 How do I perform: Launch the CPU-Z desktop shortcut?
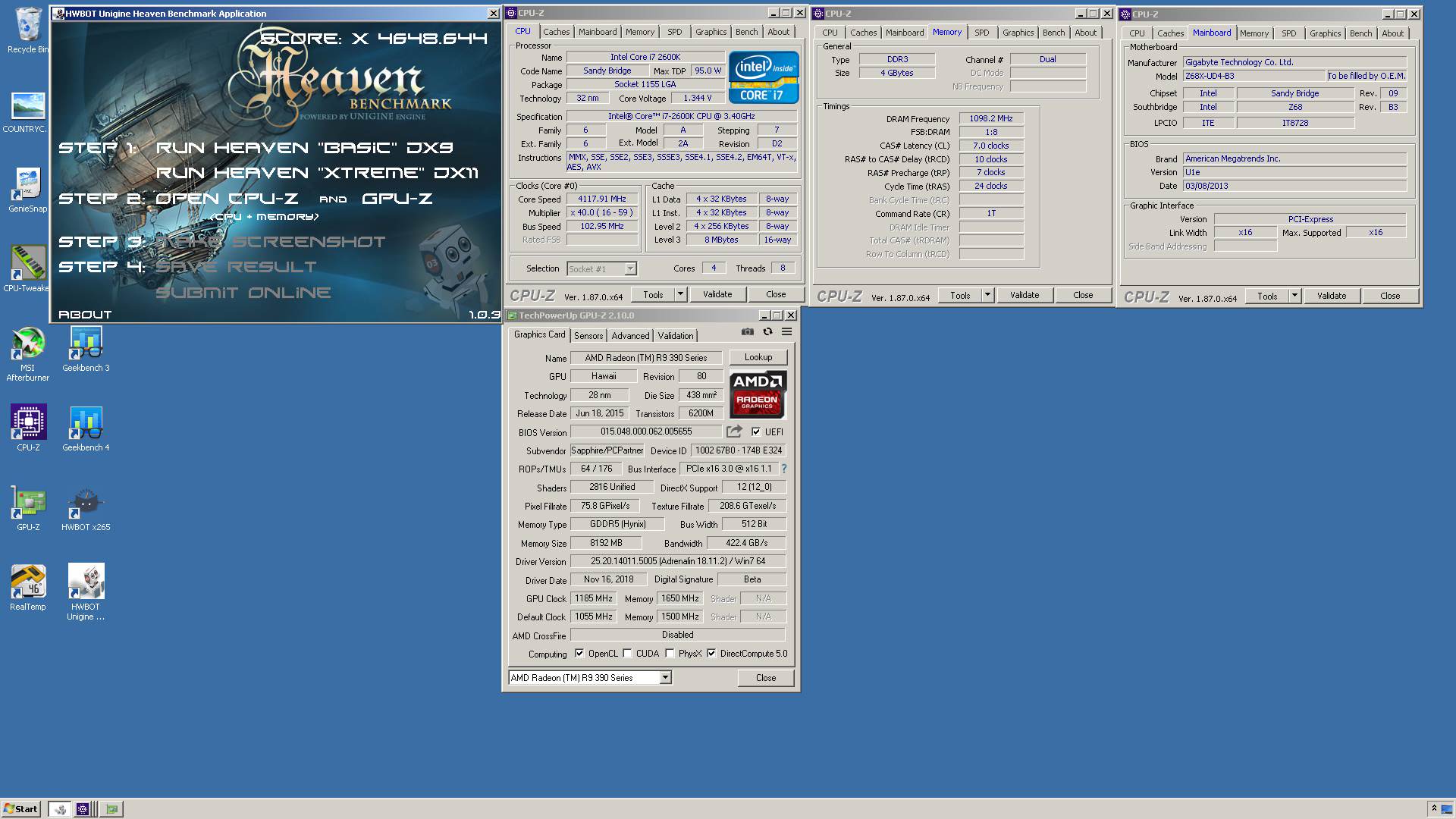click(28, 428)
